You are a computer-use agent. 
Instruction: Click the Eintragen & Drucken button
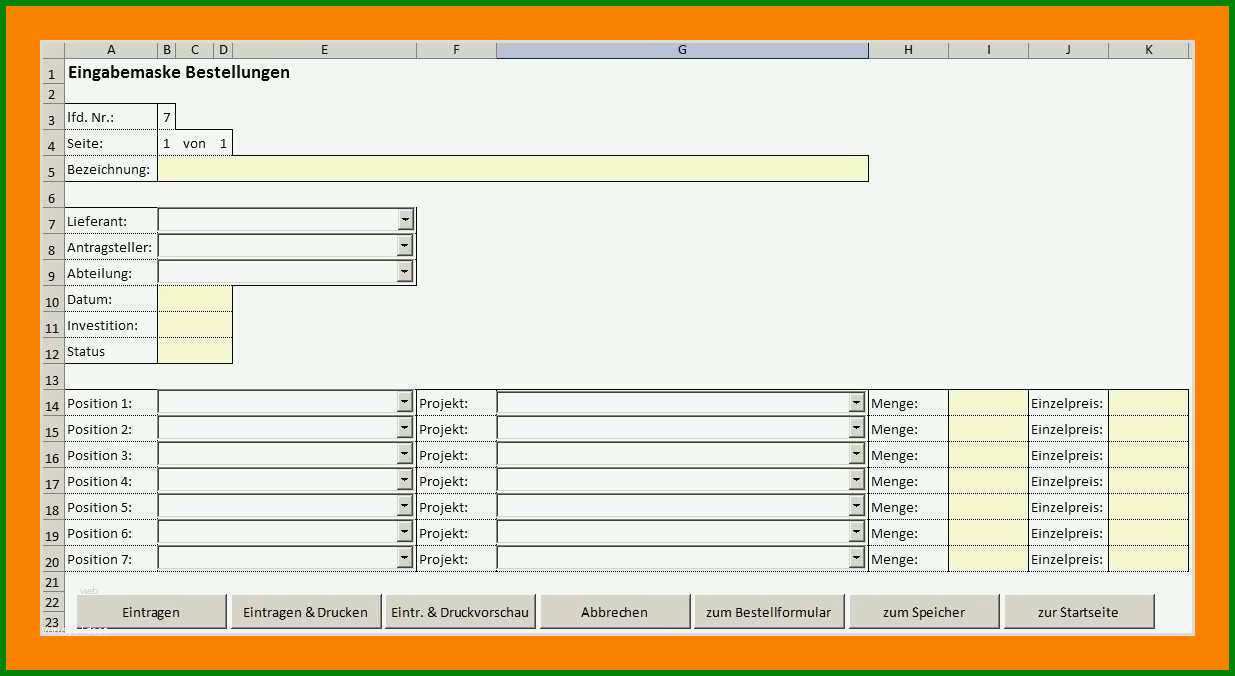click(x=305, y=612)
